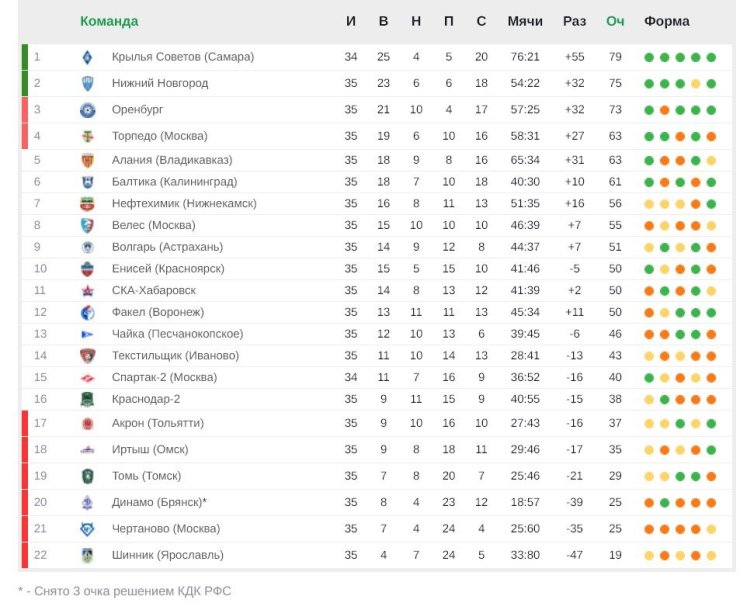The height and width of the screenshot is (603, 740).
Task: Open the Балтика (Калининград) team link
Action: (x=174, y=182)
